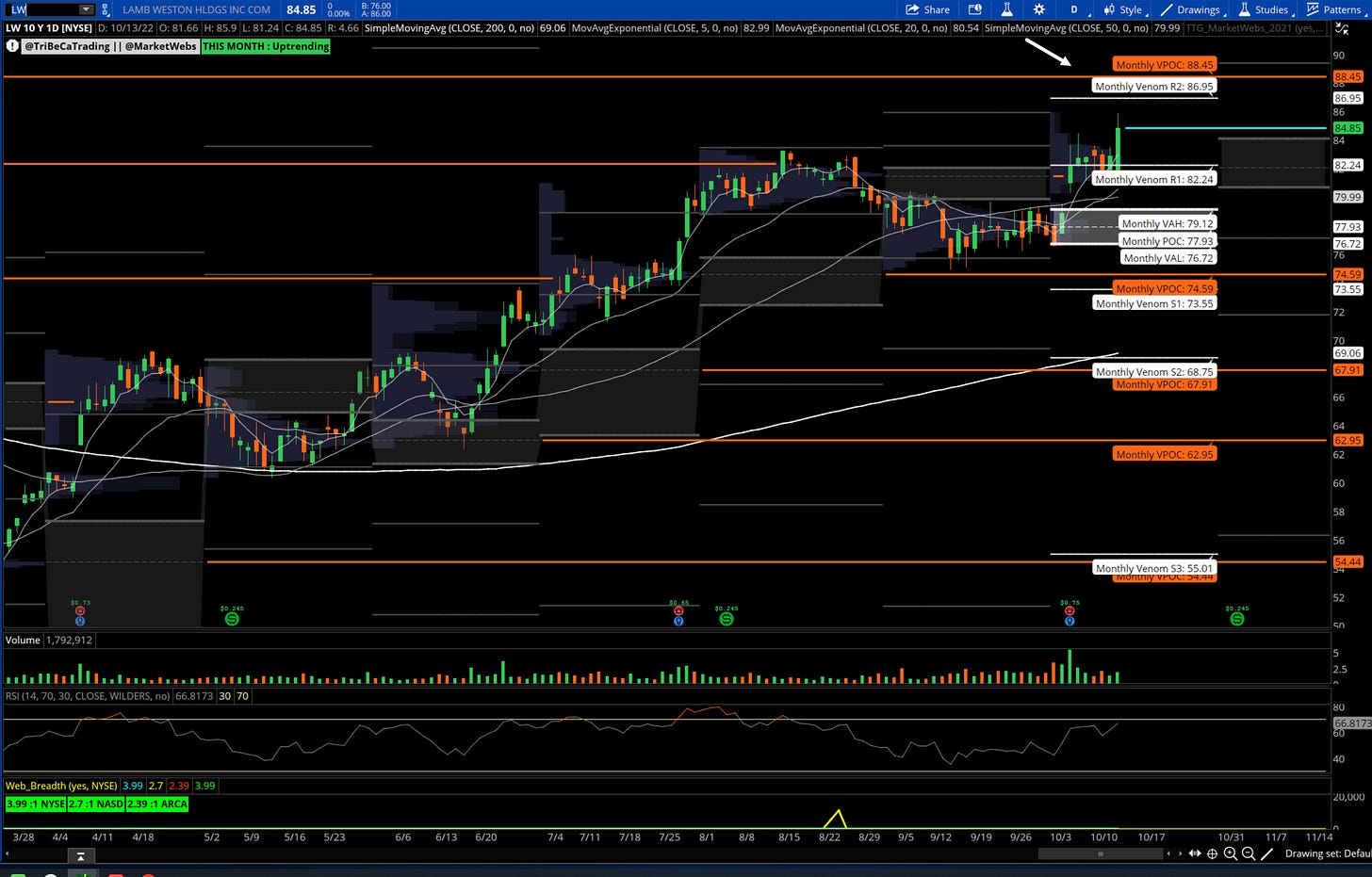1372x877 pixels.
Task: Open the alert book icon in toolbar
Action: point(975,9)
